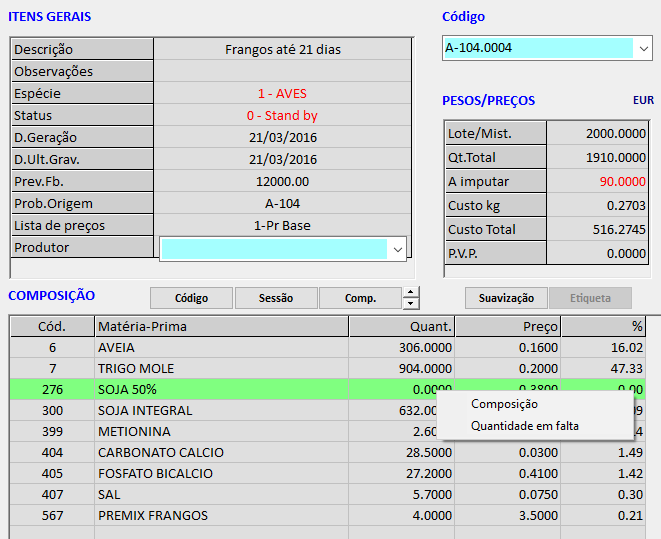Image resolution: width=661 pixels, height=539 pixels.
Task: Click the Suavização button
Action: pos(506,298)
